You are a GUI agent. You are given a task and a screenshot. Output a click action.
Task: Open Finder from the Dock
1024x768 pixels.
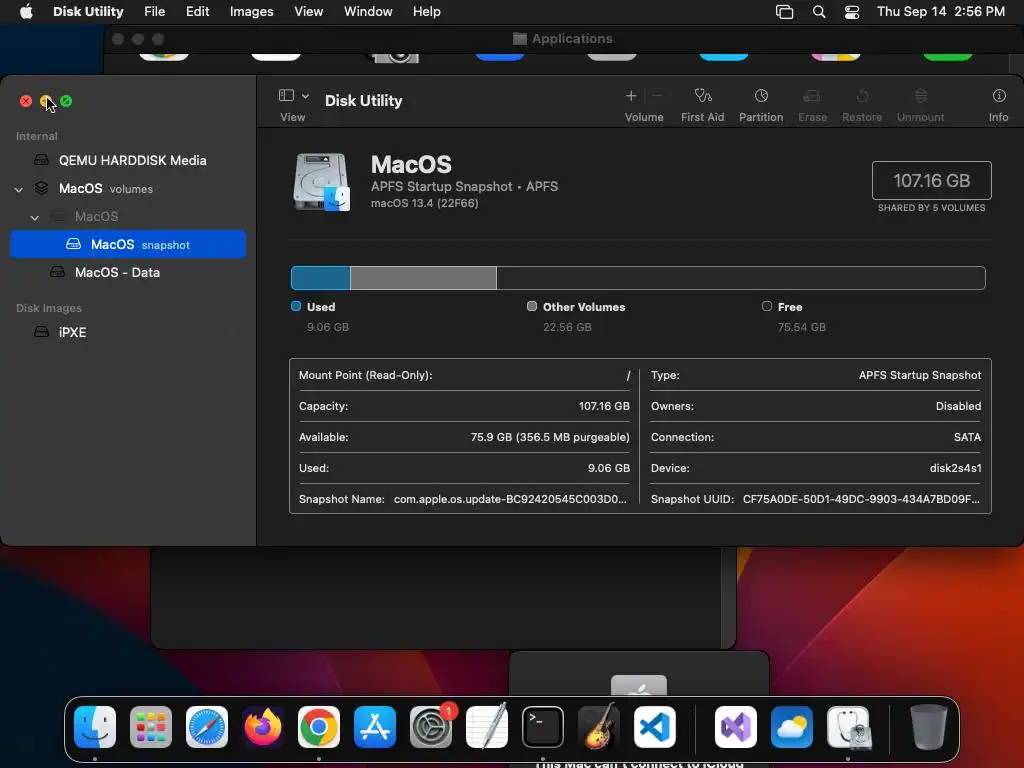point(95,727)
